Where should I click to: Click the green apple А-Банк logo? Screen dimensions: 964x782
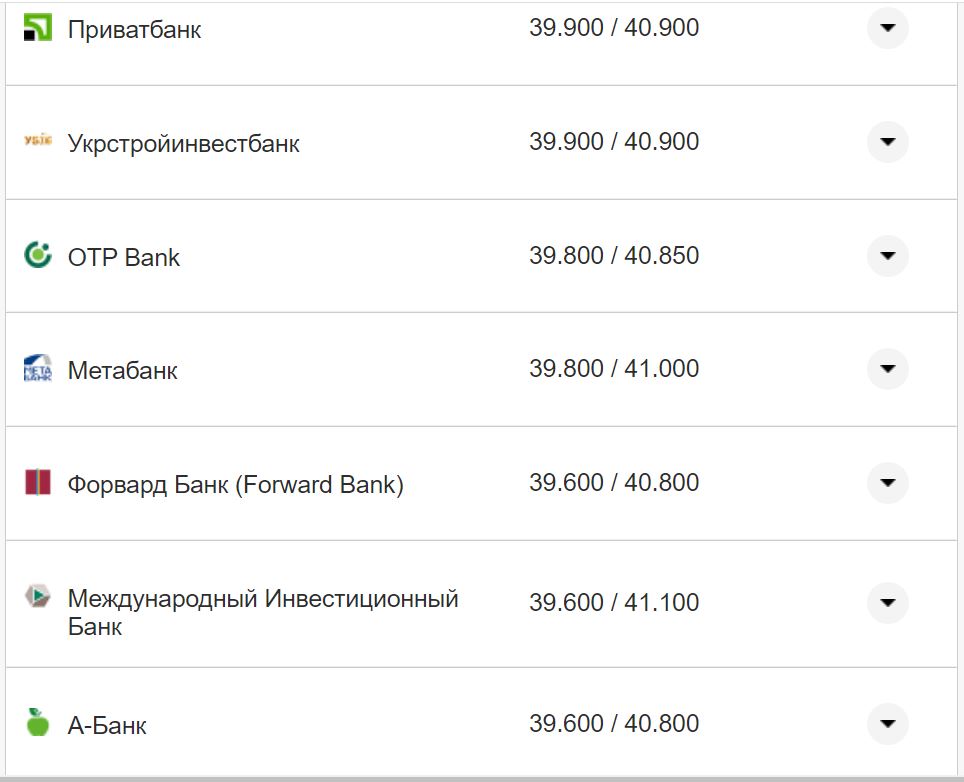pos(36,722)
